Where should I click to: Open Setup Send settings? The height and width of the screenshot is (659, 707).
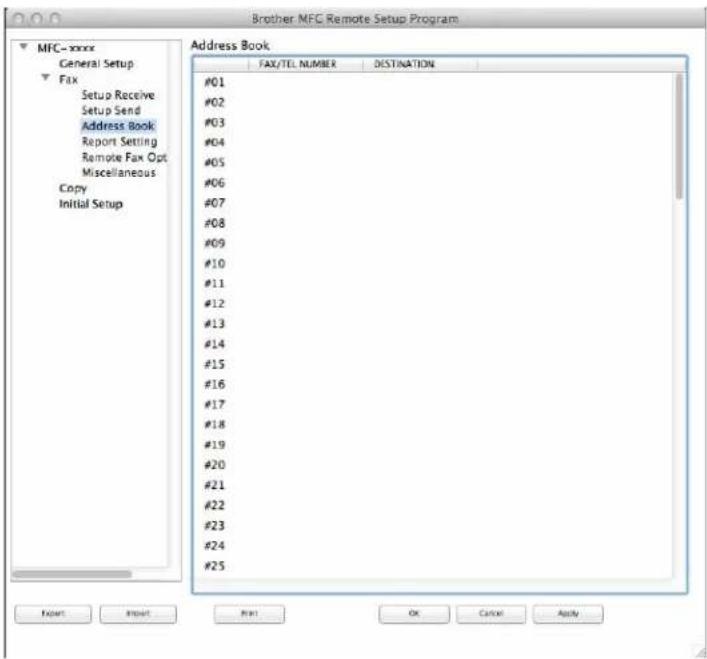pyautogui.click(x=111, y=110)
